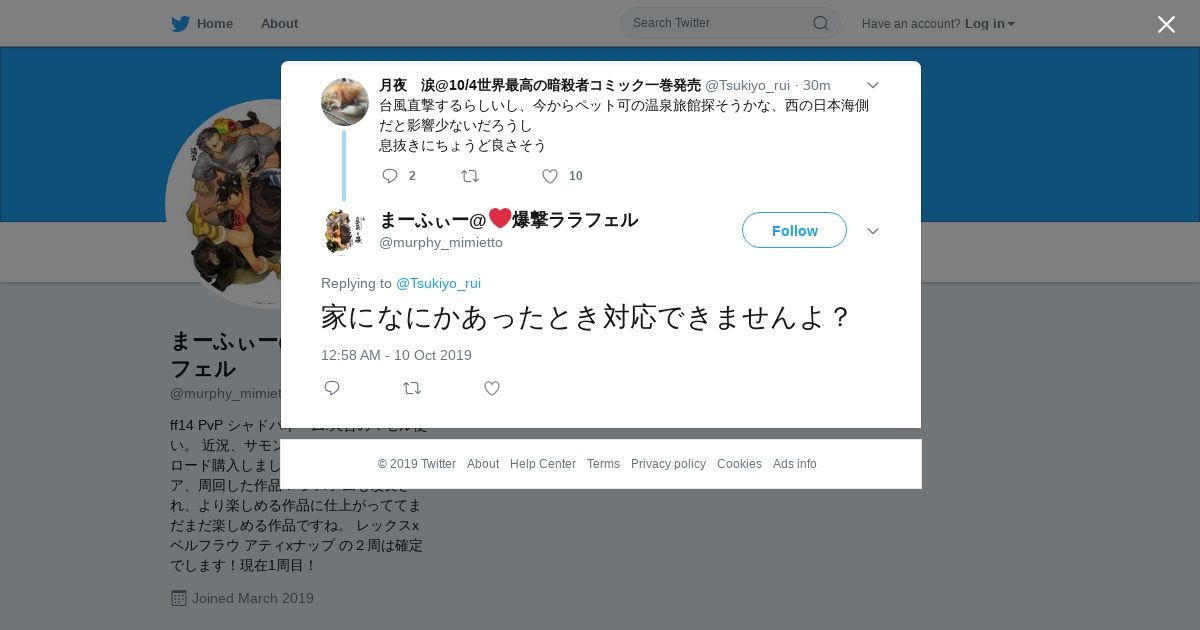The height and width of the screenshot is (630, 1200).
Task: Close the tweet overlay with the X
Action: click(x=1166, y=24)
